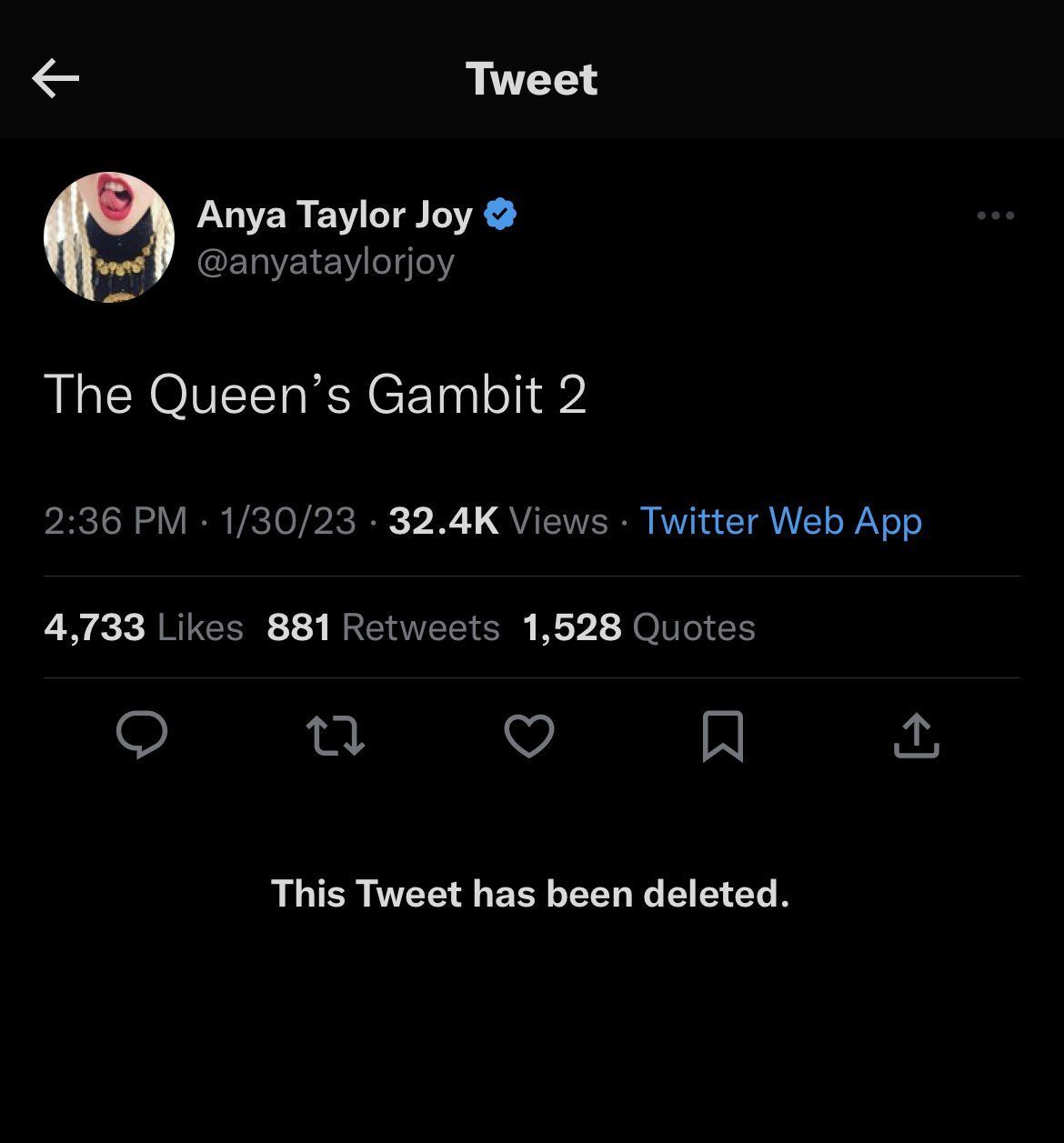Image resolution: width=1064 pixels, height=1143 pixels.
Task: Click the 32.4K Views count
Action: (x=497, y=521)
